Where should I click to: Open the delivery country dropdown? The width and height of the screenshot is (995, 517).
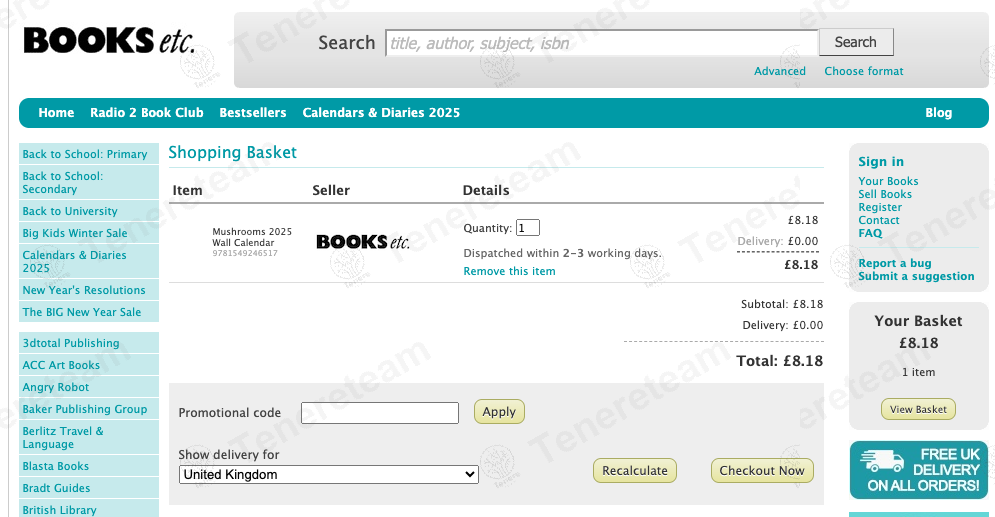(329, 475)
